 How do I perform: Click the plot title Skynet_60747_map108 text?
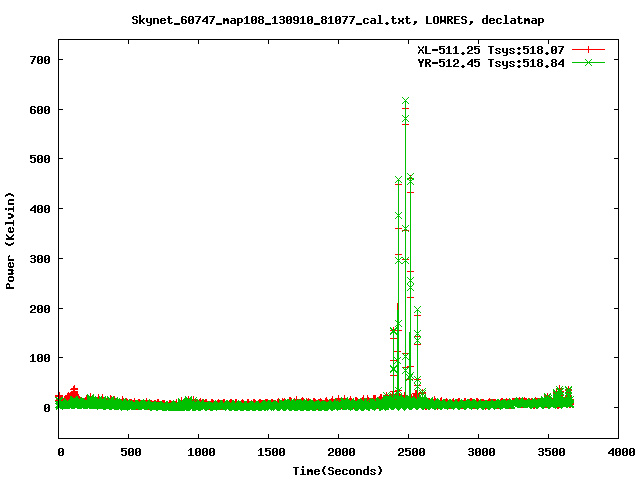coord(338,20)
